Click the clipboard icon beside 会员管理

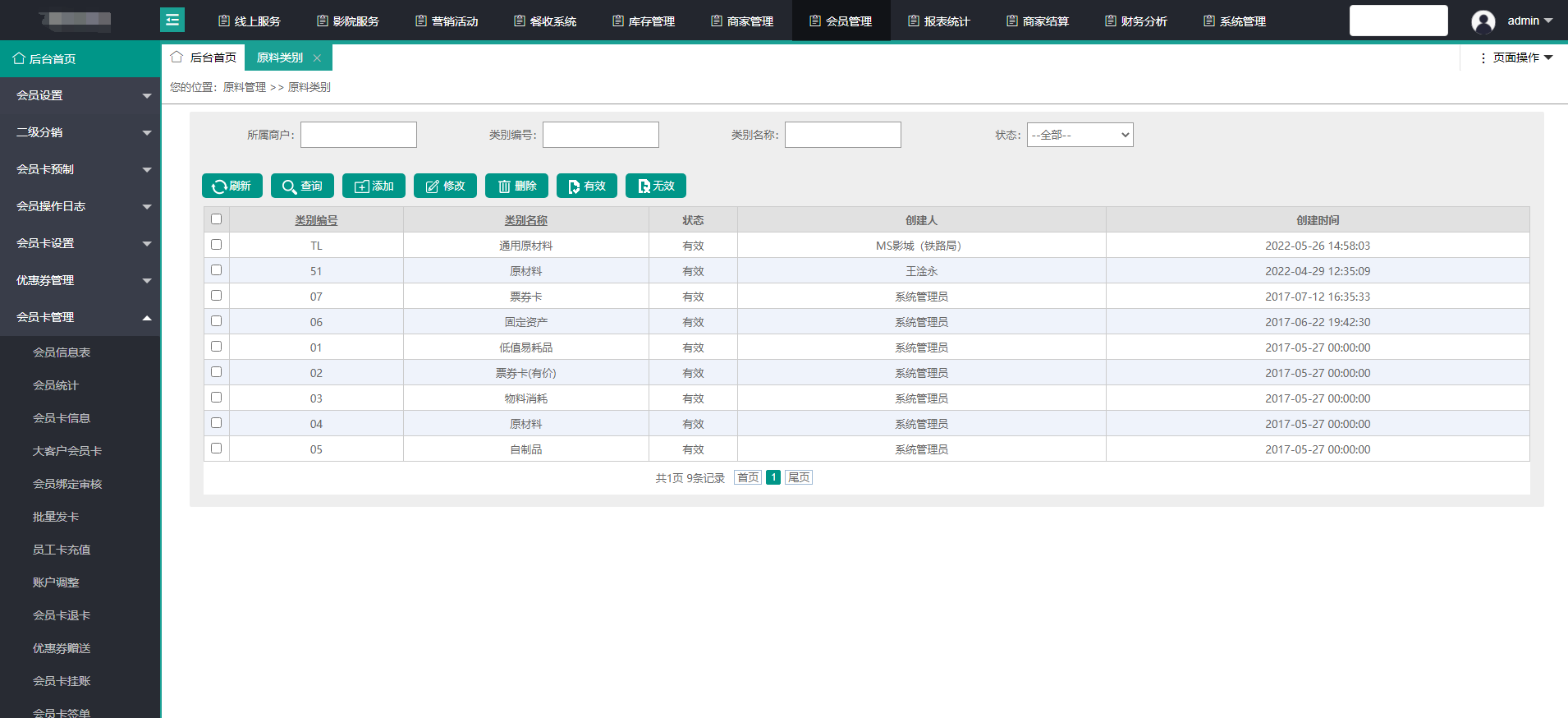point(815,21)
